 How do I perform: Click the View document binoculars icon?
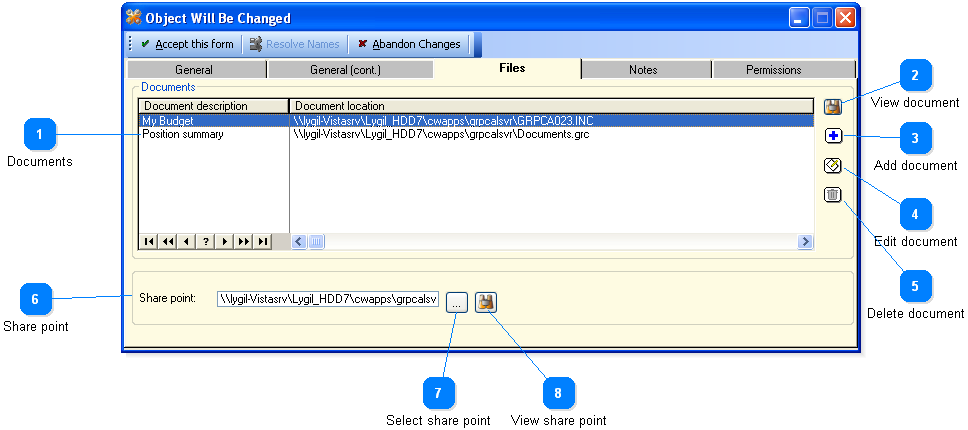(833, 107)
